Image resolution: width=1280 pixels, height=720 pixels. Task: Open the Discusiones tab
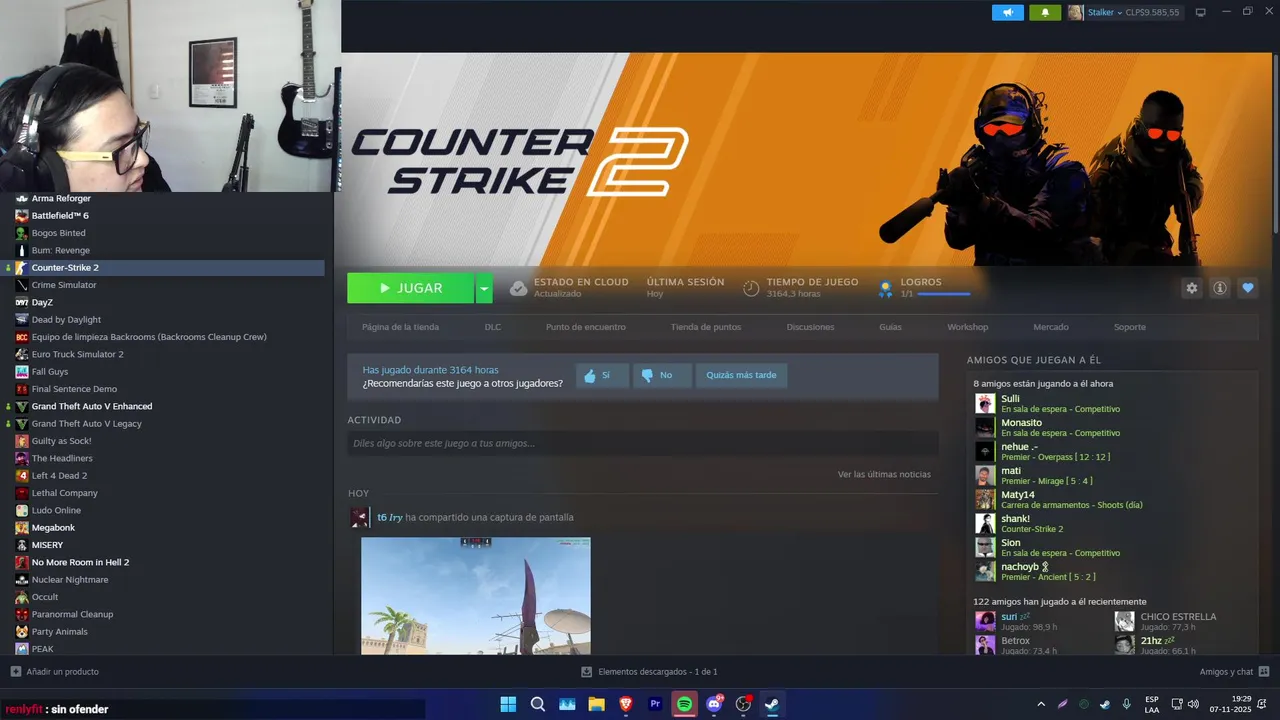(x=810, y=327)
